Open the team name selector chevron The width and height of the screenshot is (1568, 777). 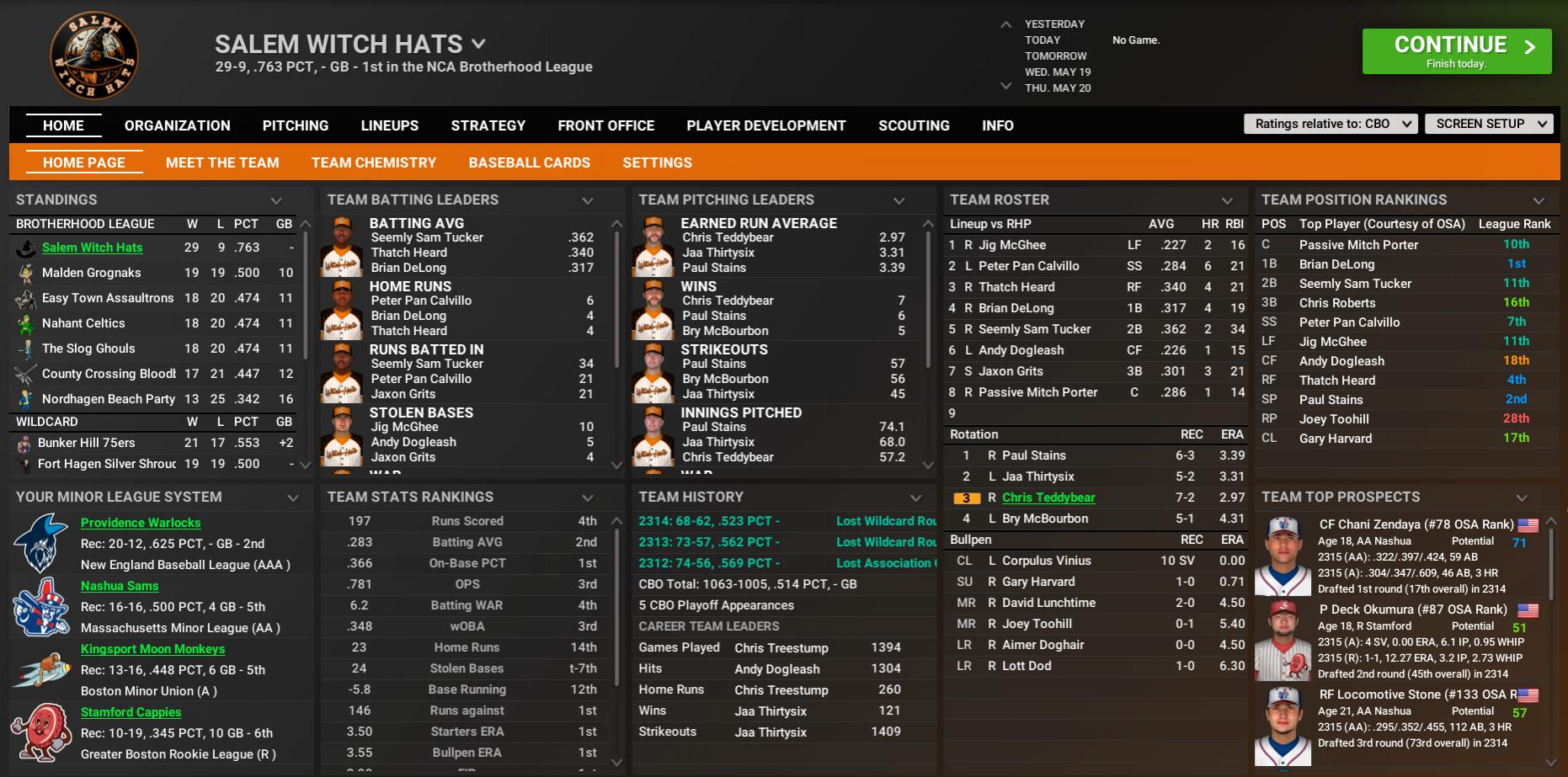tap(478, 44)
